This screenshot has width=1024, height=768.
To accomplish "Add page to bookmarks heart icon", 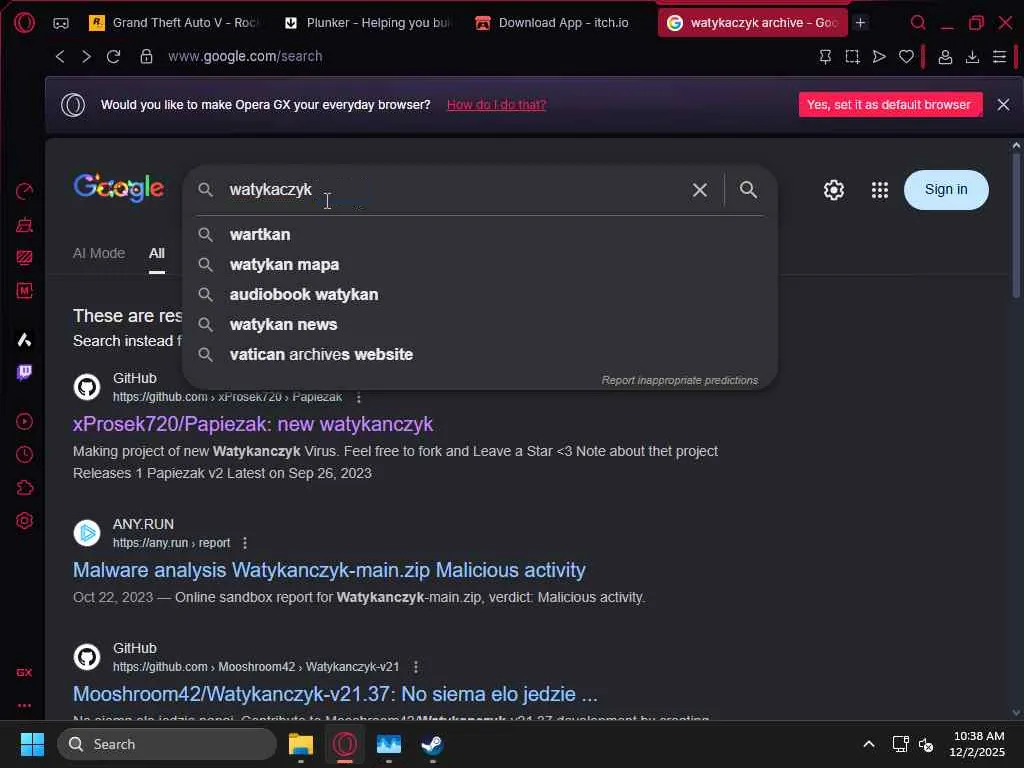I will tap(906, 57).
